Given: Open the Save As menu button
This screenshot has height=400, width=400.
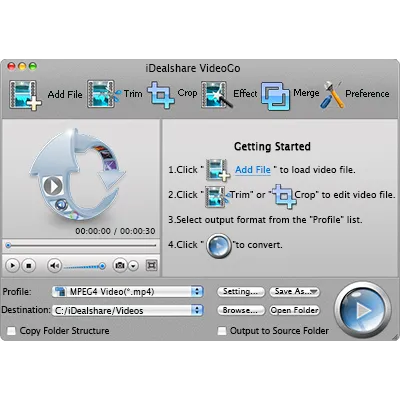Looking at the screenshot, I should [294, 292].
